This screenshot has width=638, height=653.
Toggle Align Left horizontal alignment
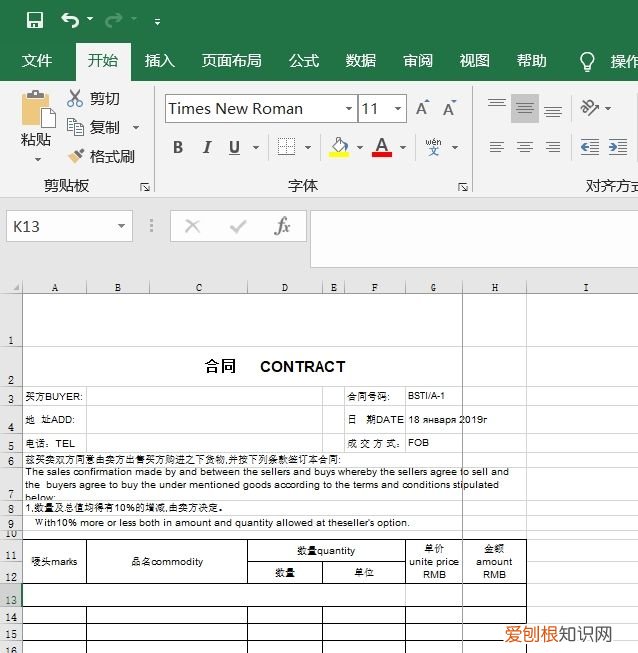pyautogui.click(x=497, y=147)
